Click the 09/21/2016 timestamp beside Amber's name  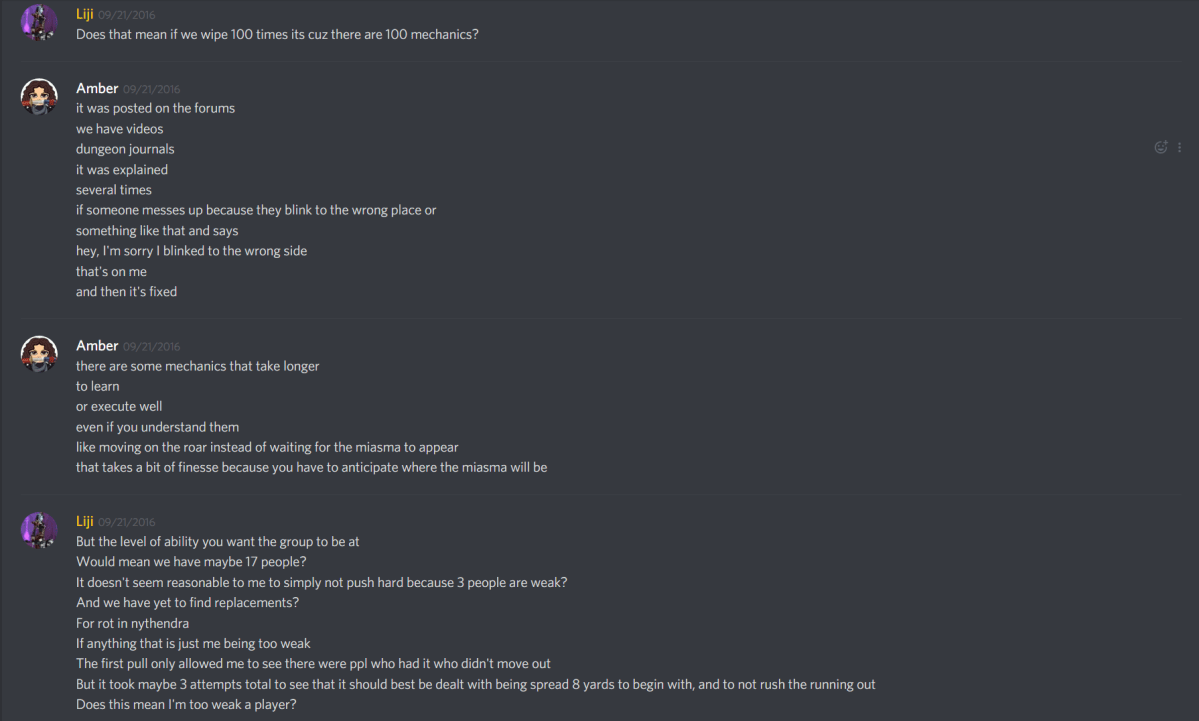click(149, 88)
